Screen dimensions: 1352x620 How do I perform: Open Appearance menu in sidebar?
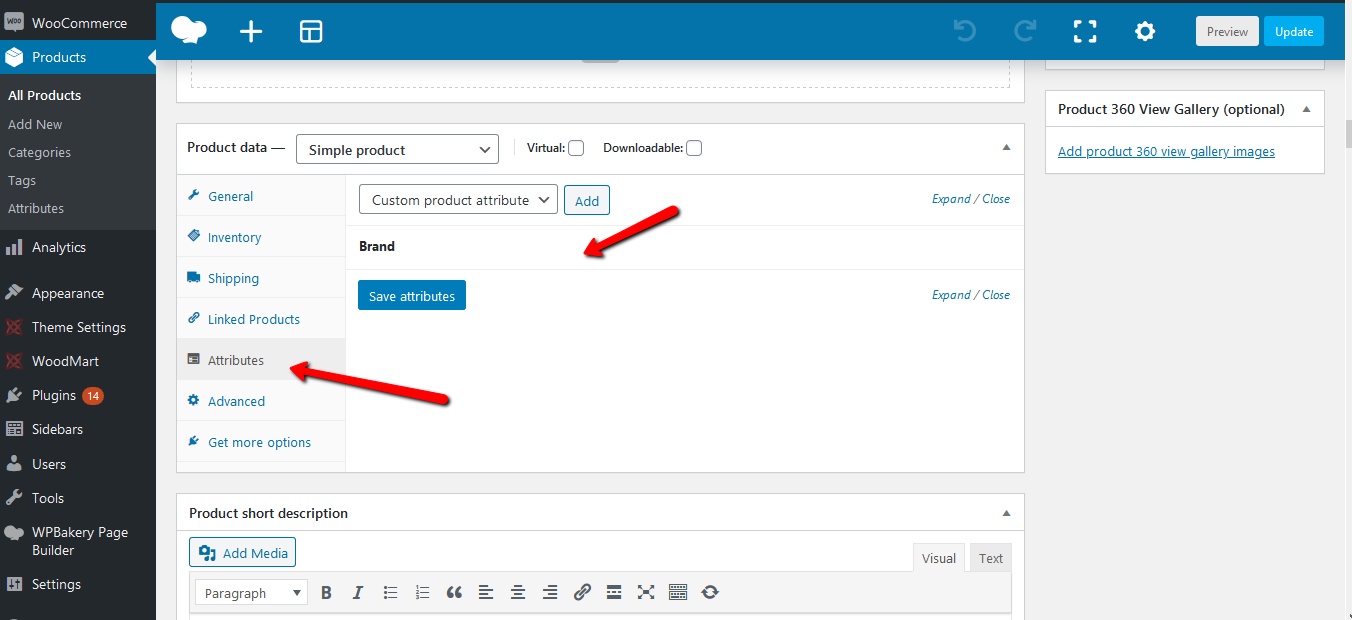coord(78,293)
